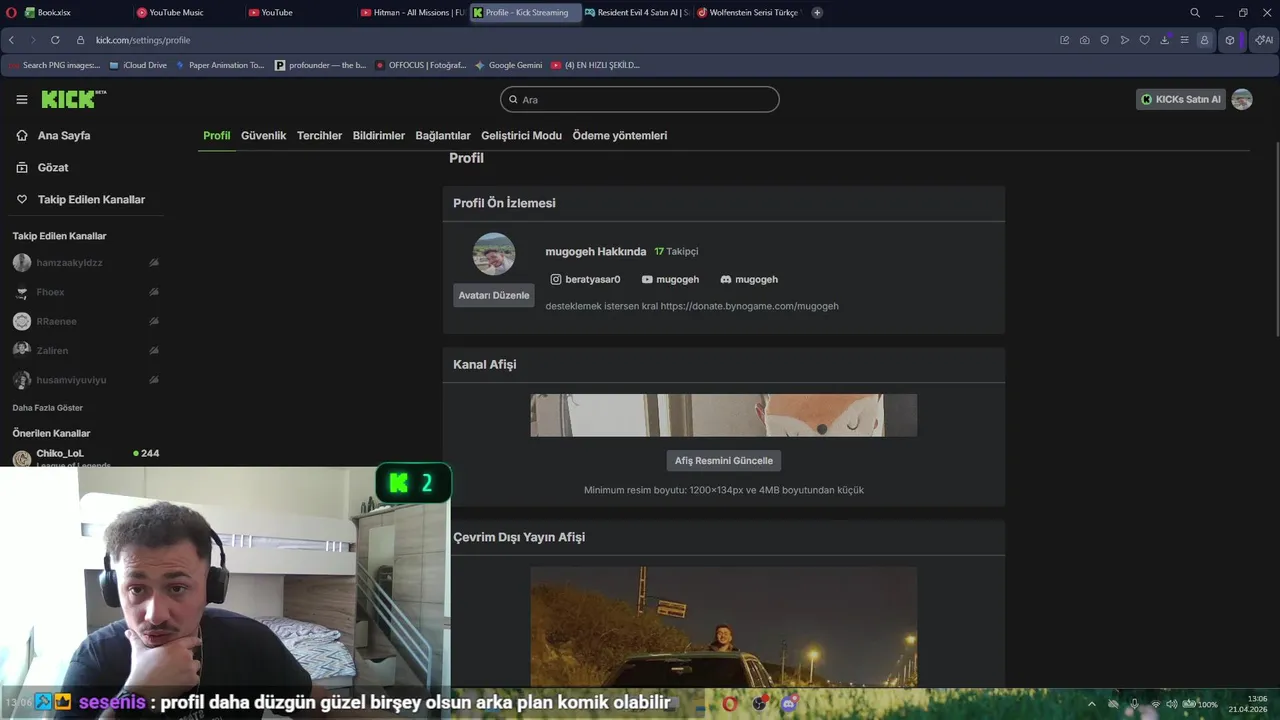
Task: Switch to Bağlantılar settings tab
Action: tap(443, 135)
